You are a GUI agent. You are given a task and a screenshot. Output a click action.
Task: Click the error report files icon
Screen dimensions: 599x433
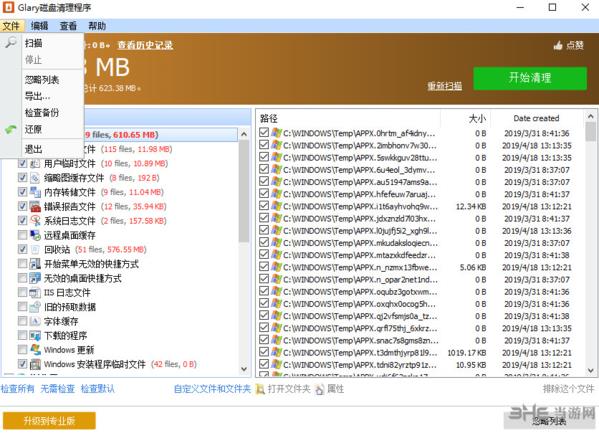pyautogui.click(x=35, y=206)
